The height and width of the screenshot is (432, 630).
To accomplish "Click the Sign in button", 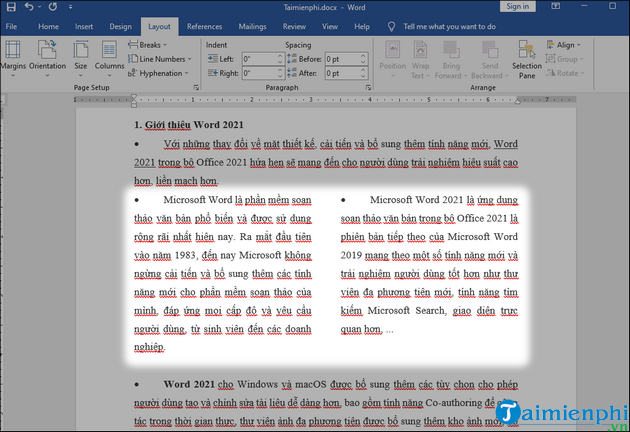I will coord(518,6).
